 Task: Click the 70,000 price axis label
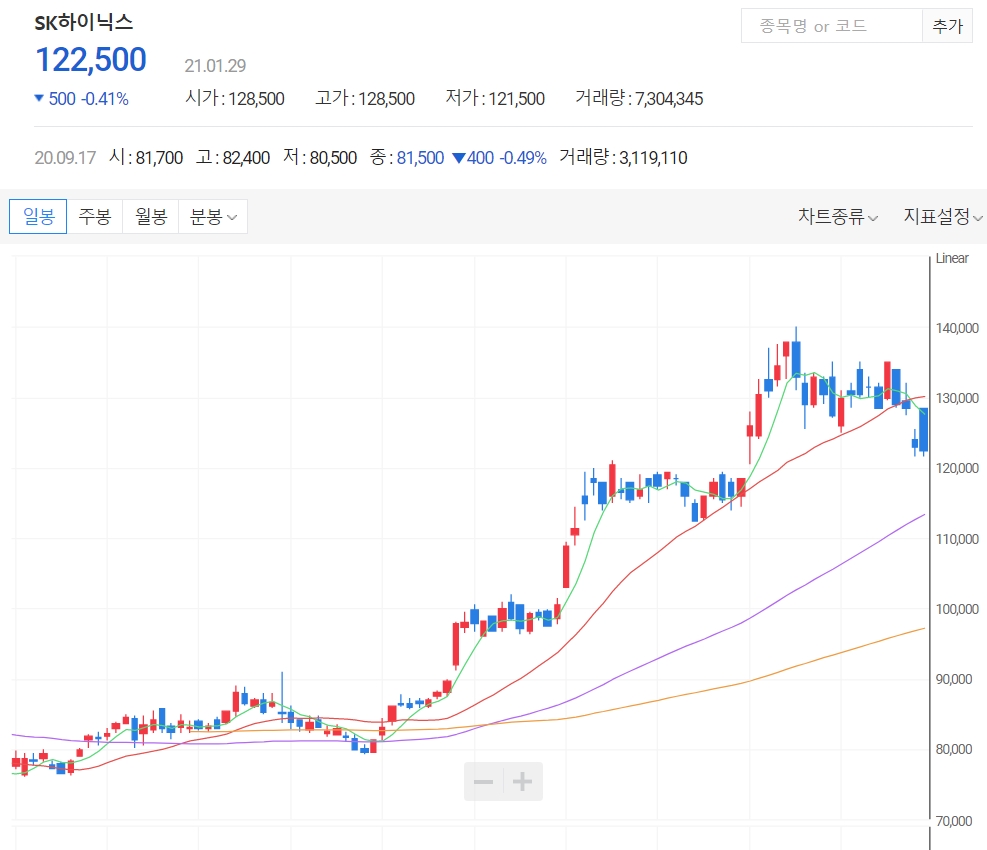point(954,821)
